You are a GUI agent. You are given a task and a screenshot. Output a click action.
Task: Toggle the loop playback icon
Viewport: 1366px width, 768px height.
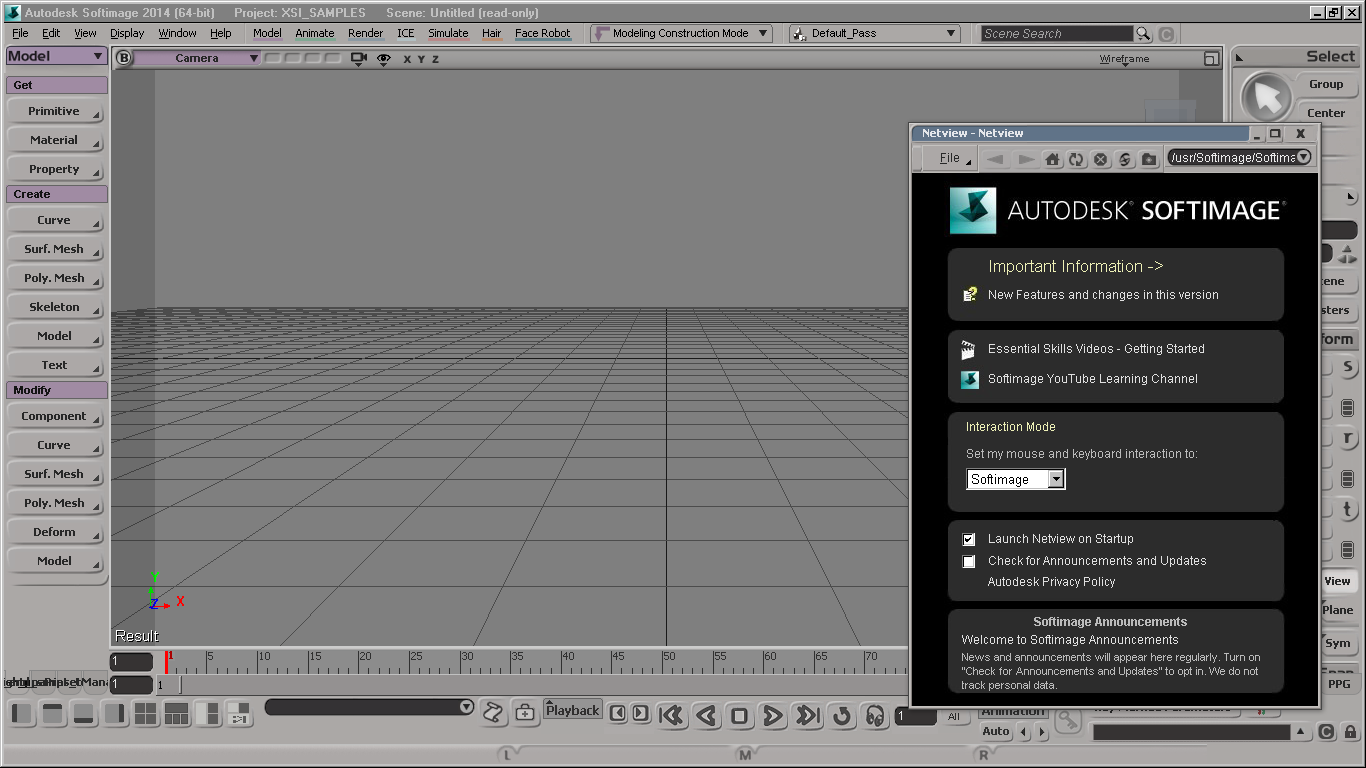pyautogui.click(x=842, y=715)
